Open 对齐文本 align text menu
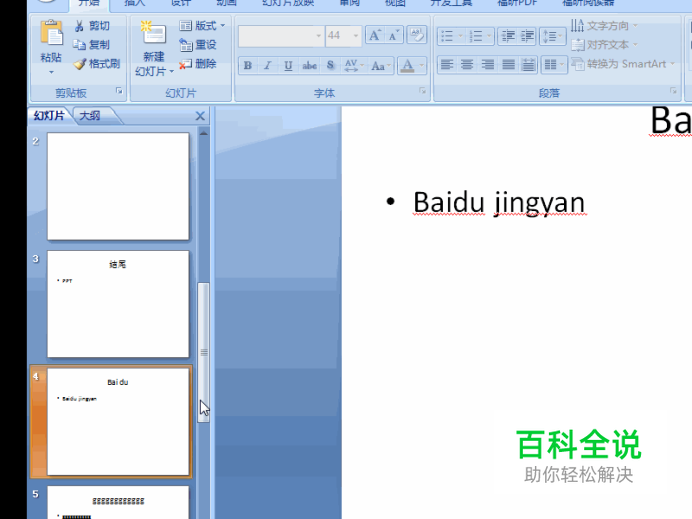Screen dimensions: 692x519 (604, 45)
